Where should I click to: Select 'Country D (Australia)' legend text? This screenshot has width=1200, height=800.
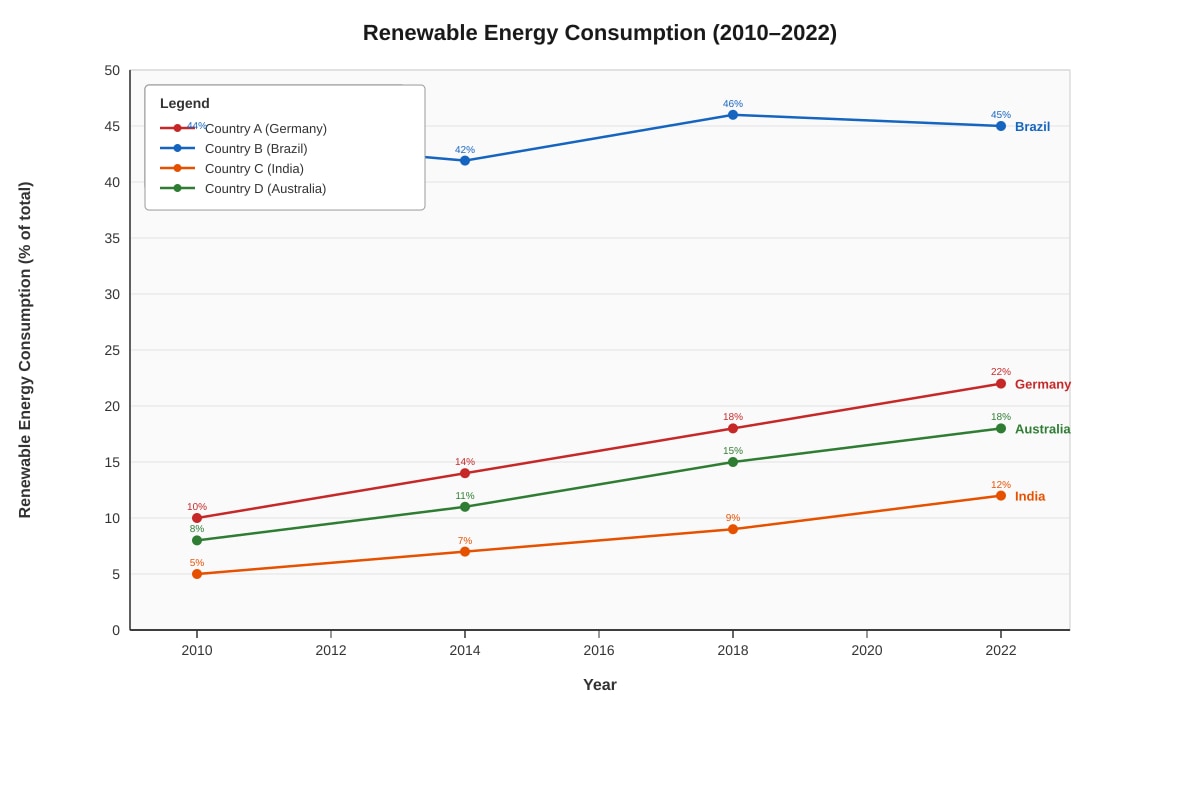(x=265, y=189)
